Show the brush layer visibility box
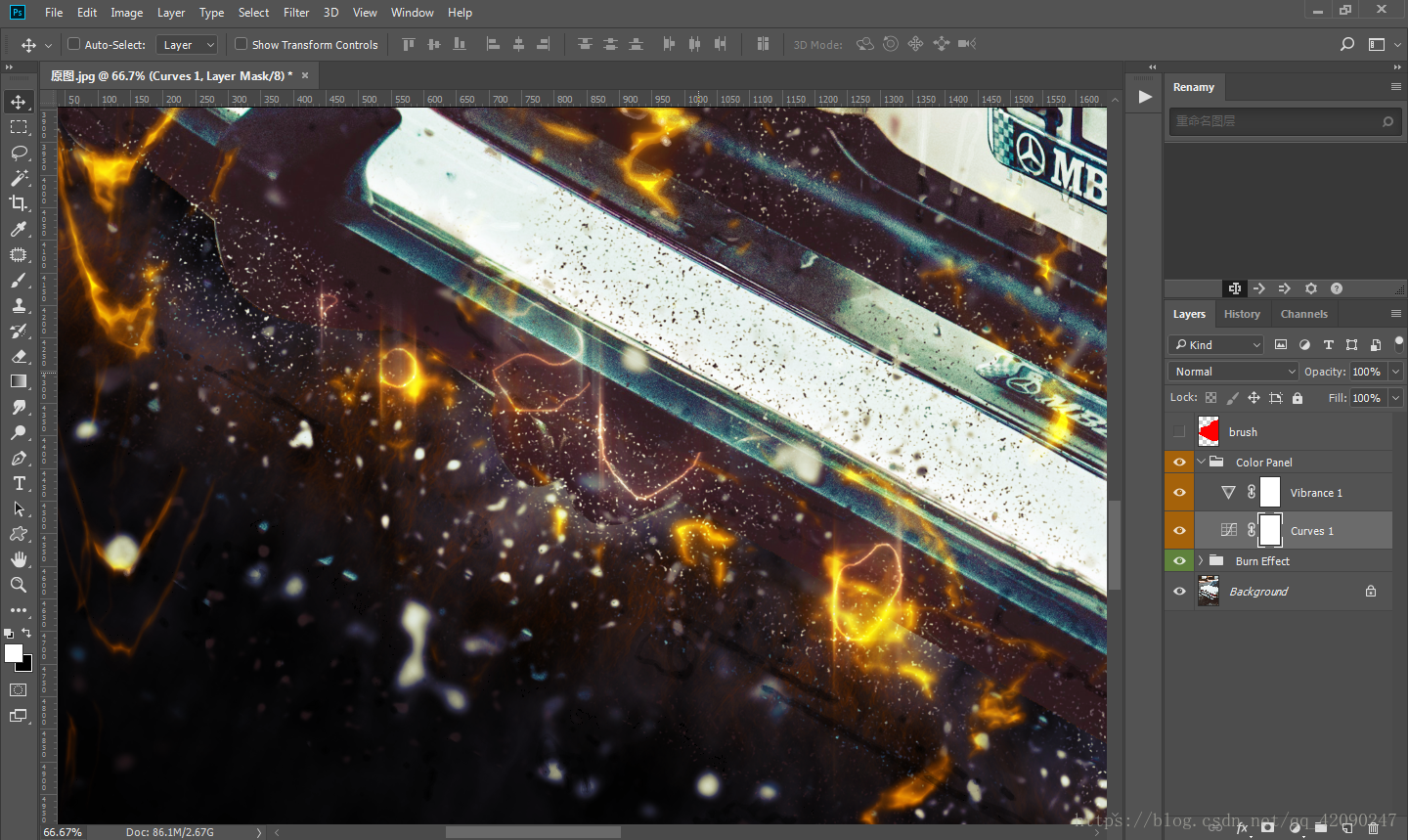Screen dimensions: 1408x840 coord(1179,431)
